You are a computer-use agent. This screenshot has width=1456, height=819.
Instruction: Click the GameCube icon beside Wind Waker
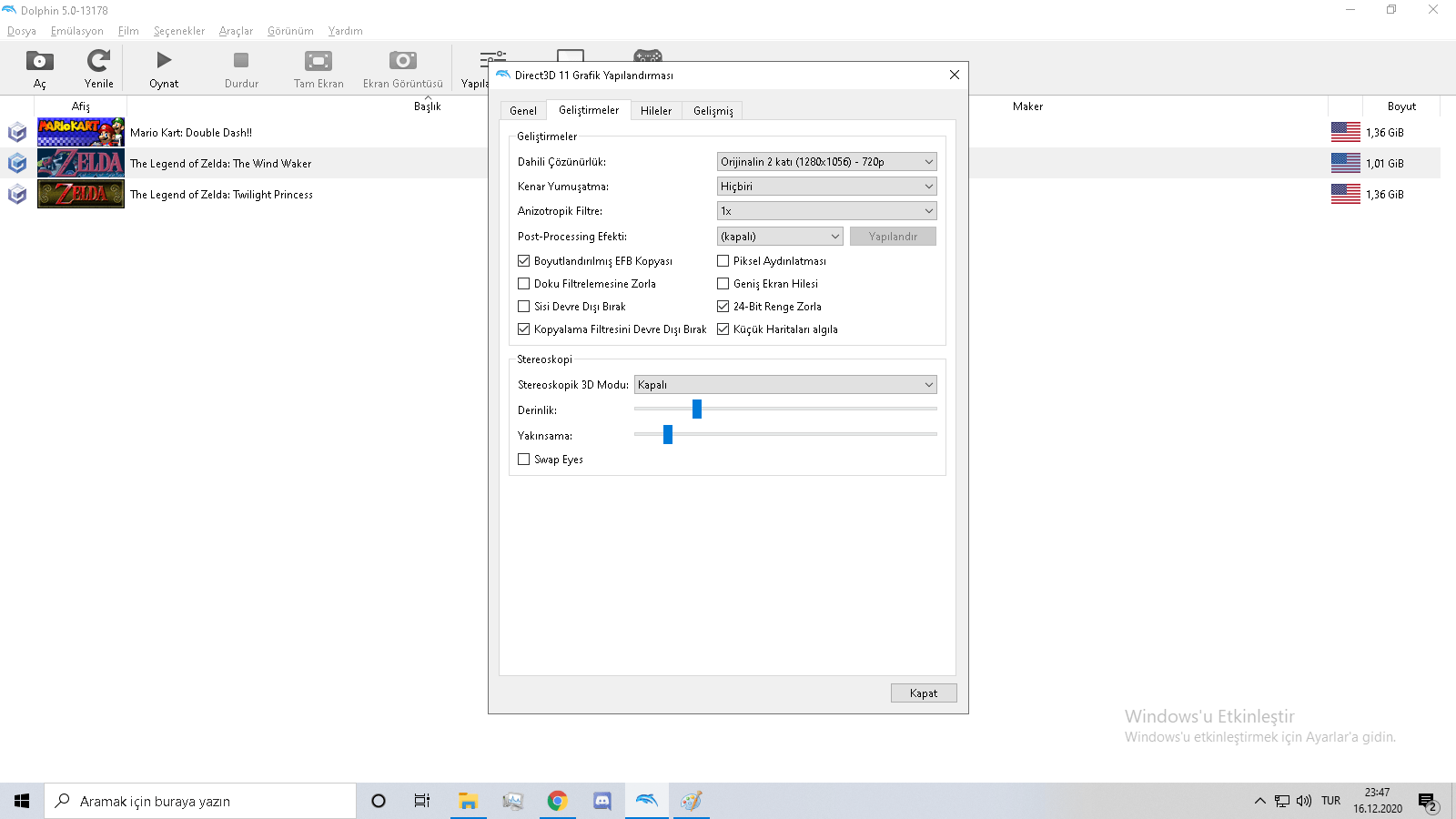coord(17,164)
